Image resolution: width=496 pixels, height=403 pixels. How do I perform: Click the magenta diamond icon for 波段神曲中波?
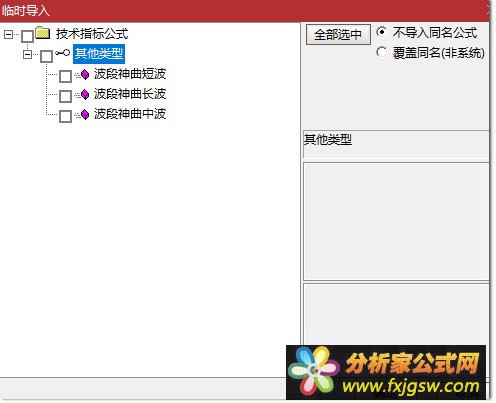85,115
